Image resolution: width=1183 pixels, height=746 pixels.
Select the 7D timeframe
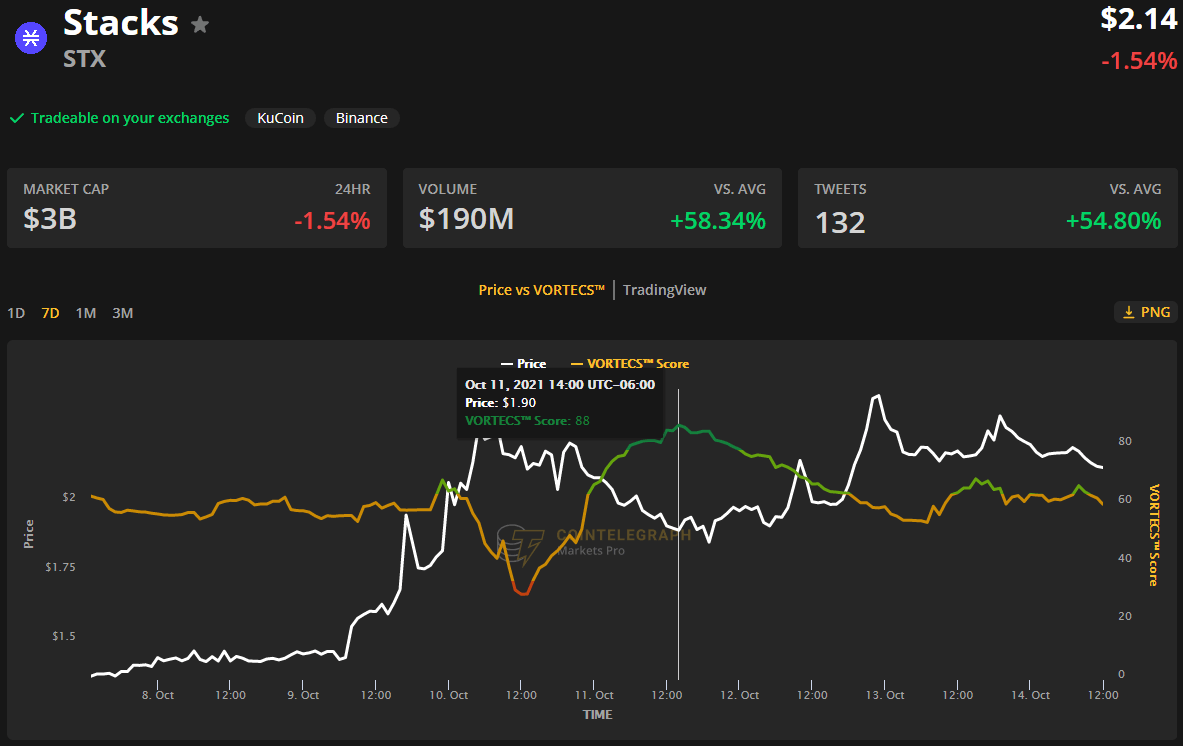49,312
